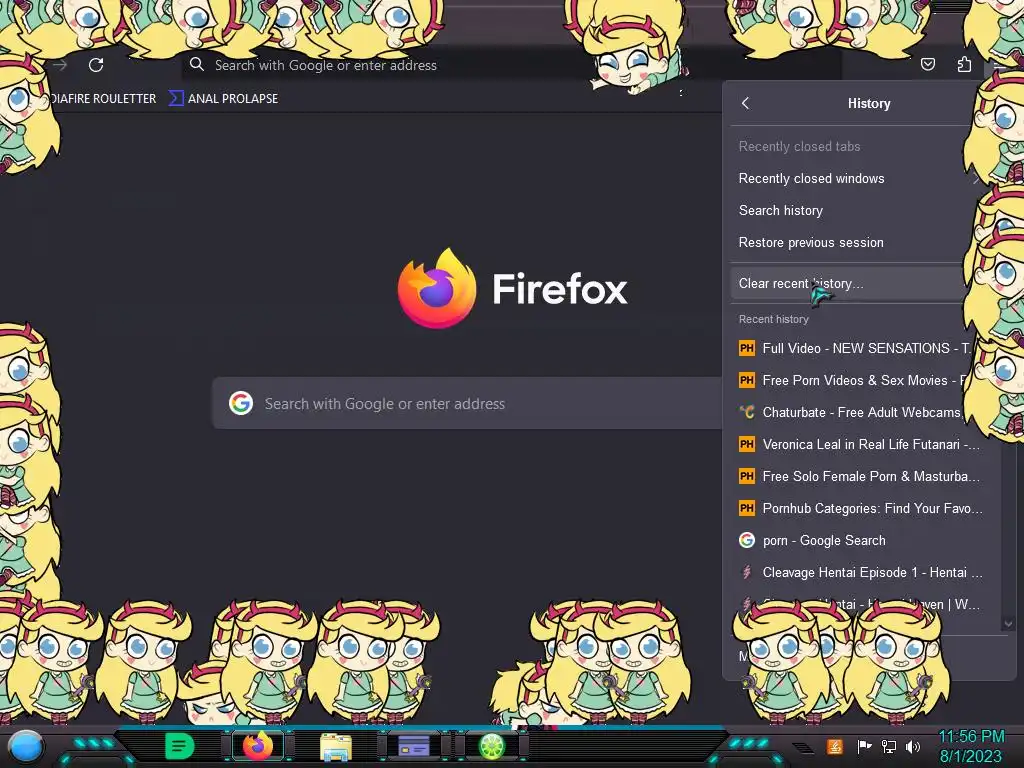Screen dimensions: 1024x768
Task: Switch to Firefox on the taskbar
Action: click(x=257, y=746)
